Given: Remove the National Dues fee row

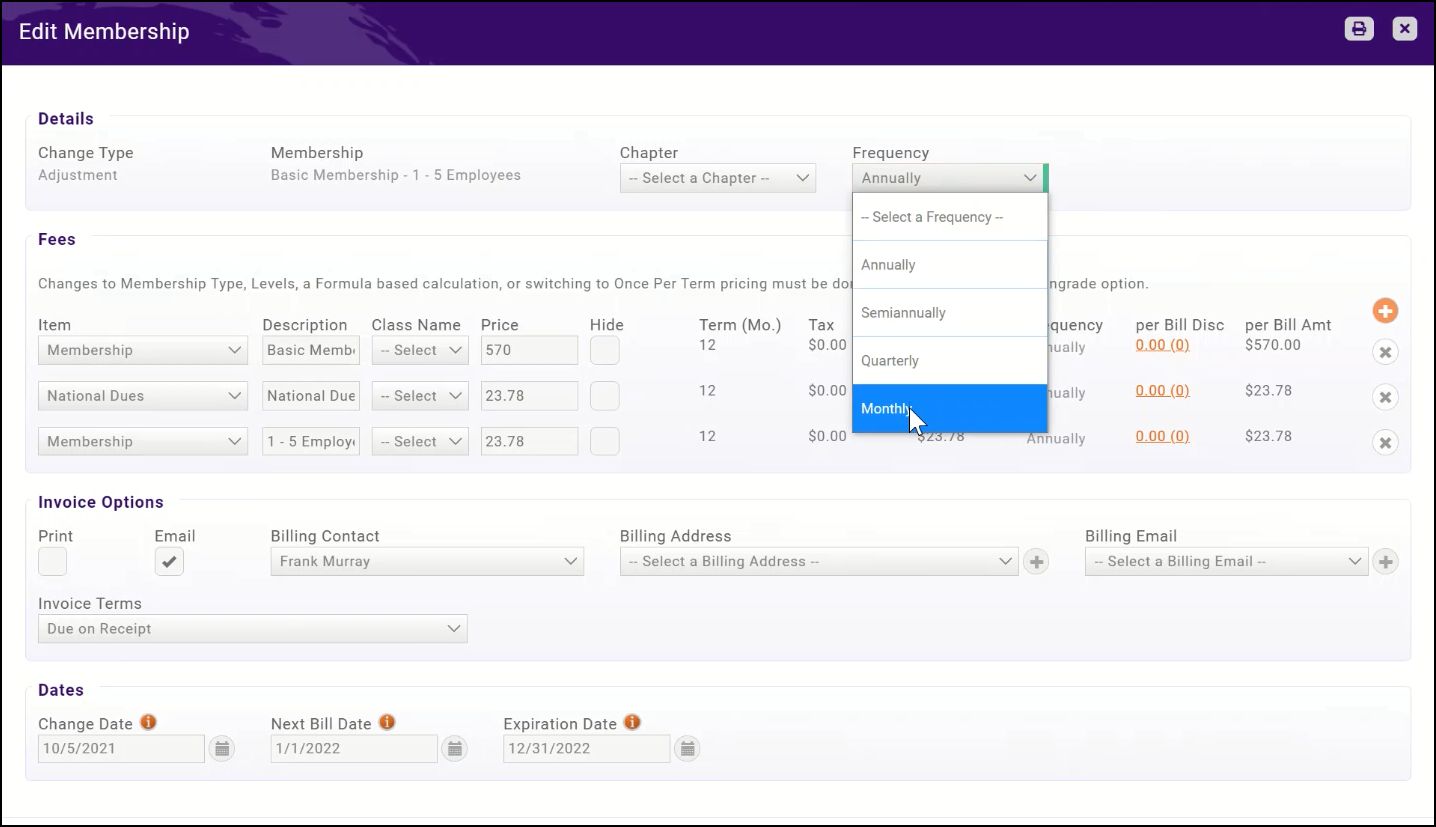Looking at the screenshot, I should tap(1385, 397).
